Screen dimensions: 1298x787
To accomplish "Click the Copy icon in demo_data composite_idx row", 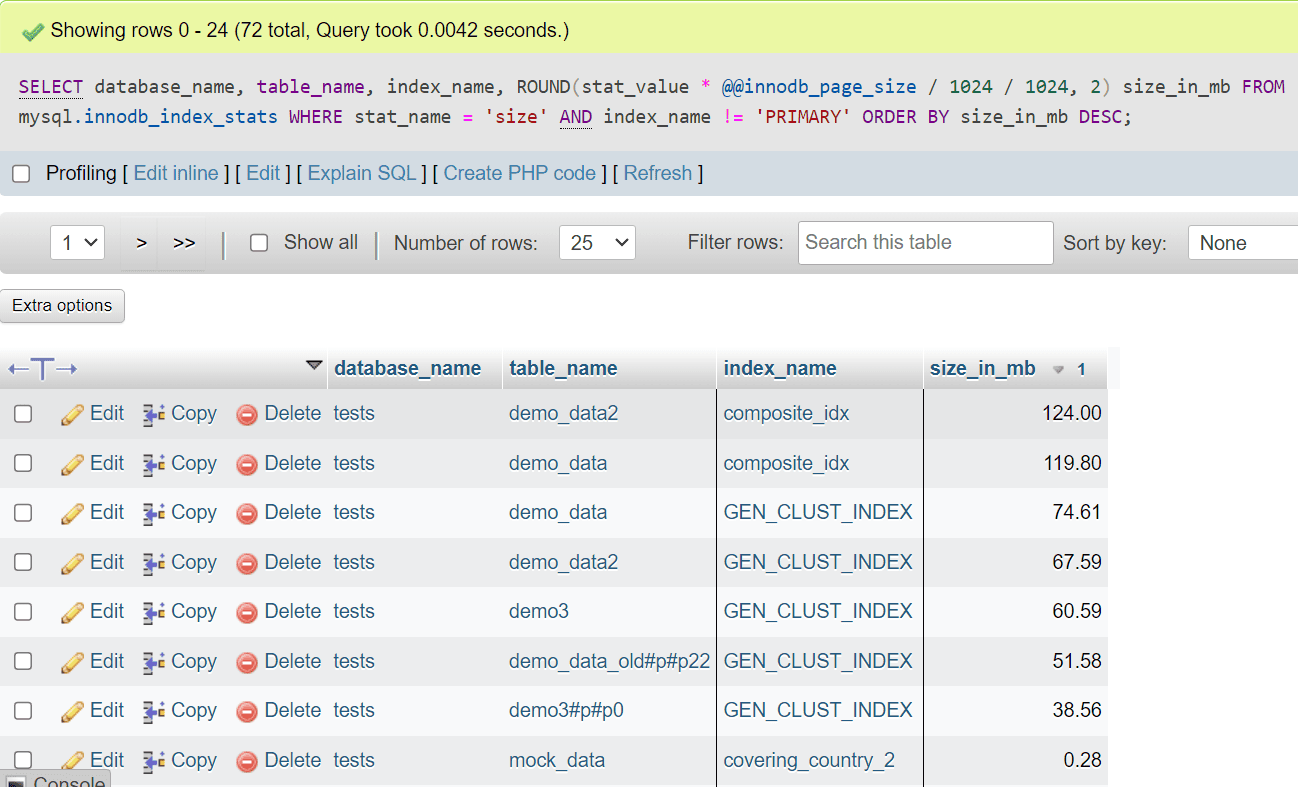I will coord(154,464).
